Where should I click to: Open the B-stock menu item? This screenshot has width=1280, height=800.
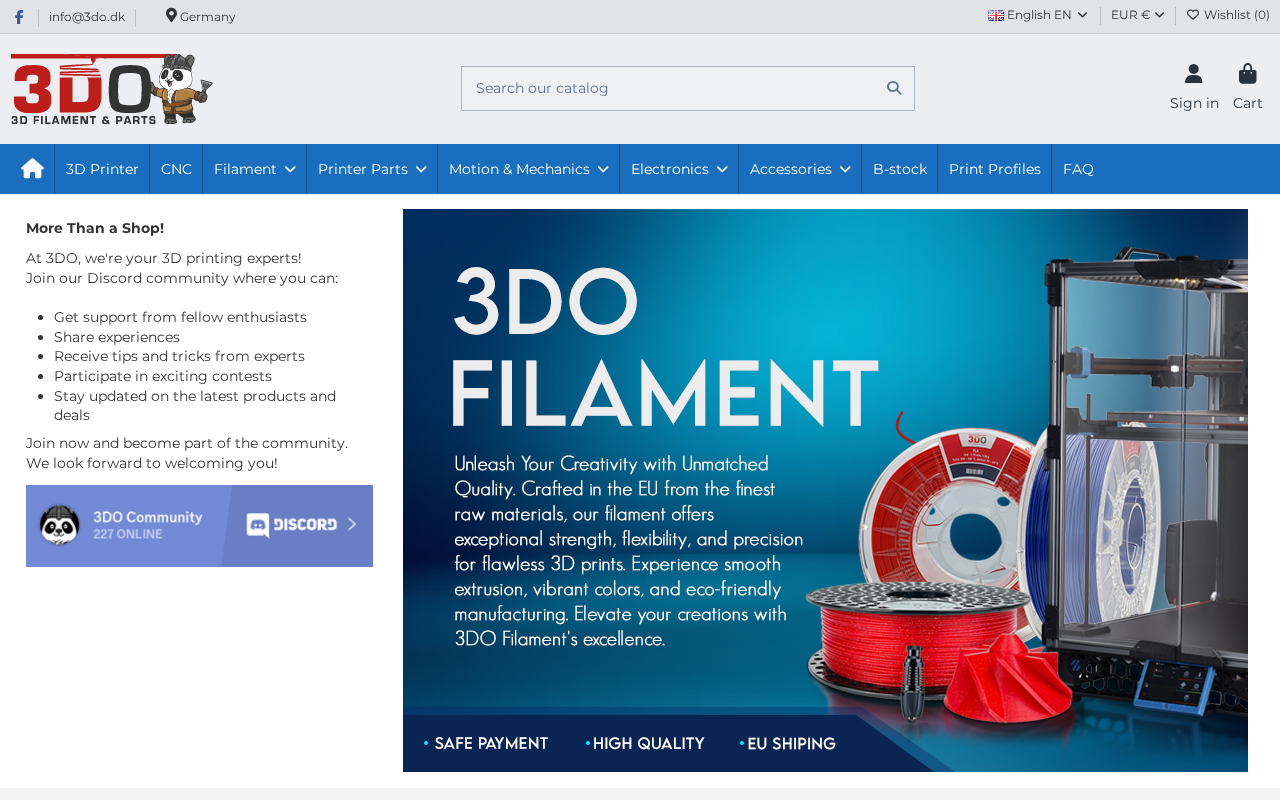tap(900, 169)
